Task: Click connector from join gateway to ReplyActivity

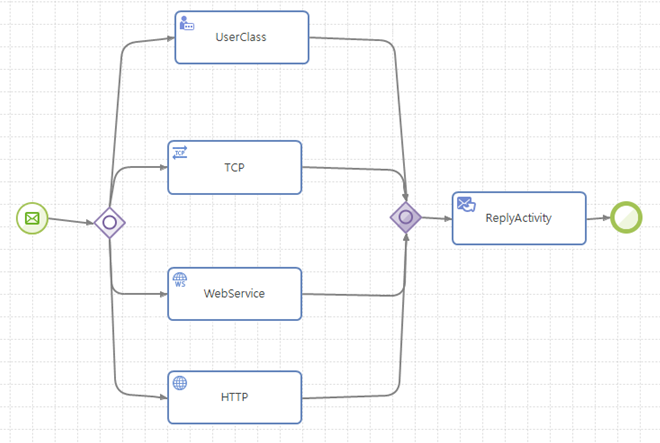Action: [436, 217]
